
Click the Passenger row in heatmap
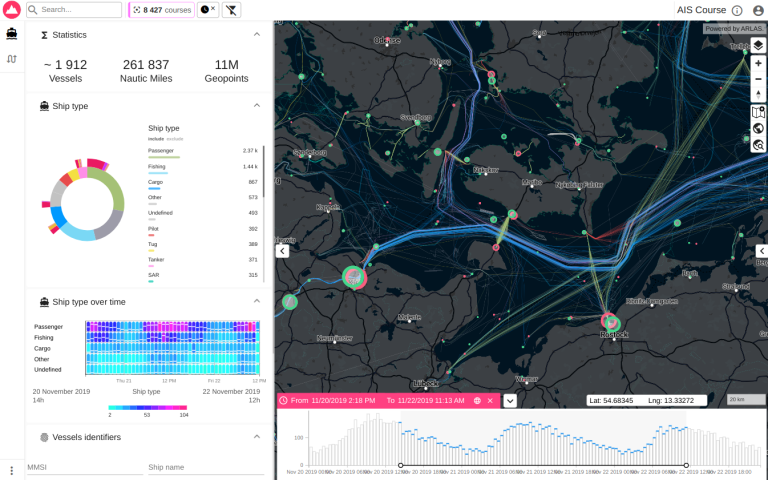[172, 326]
